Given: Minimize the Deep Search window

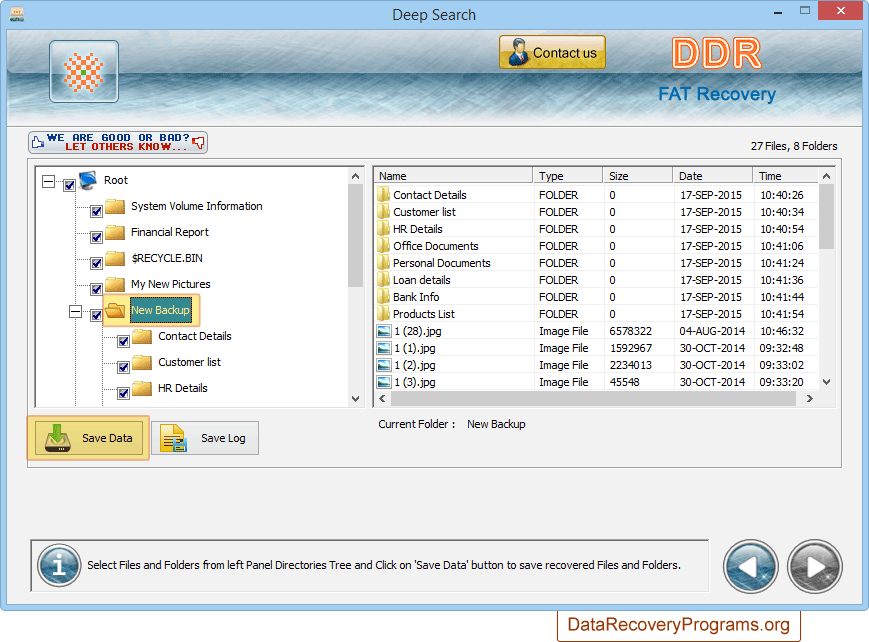Looking at the screenshot, I should tap(778, 11).
